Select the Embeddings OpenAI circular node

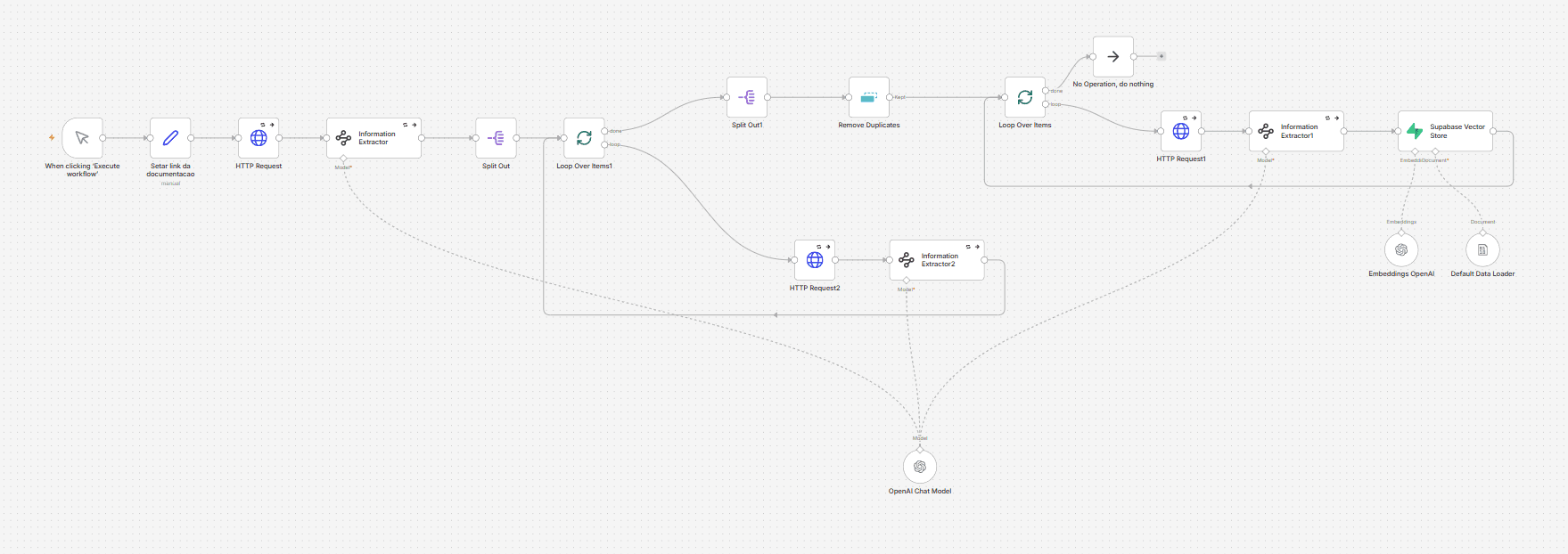point(1401,250)
